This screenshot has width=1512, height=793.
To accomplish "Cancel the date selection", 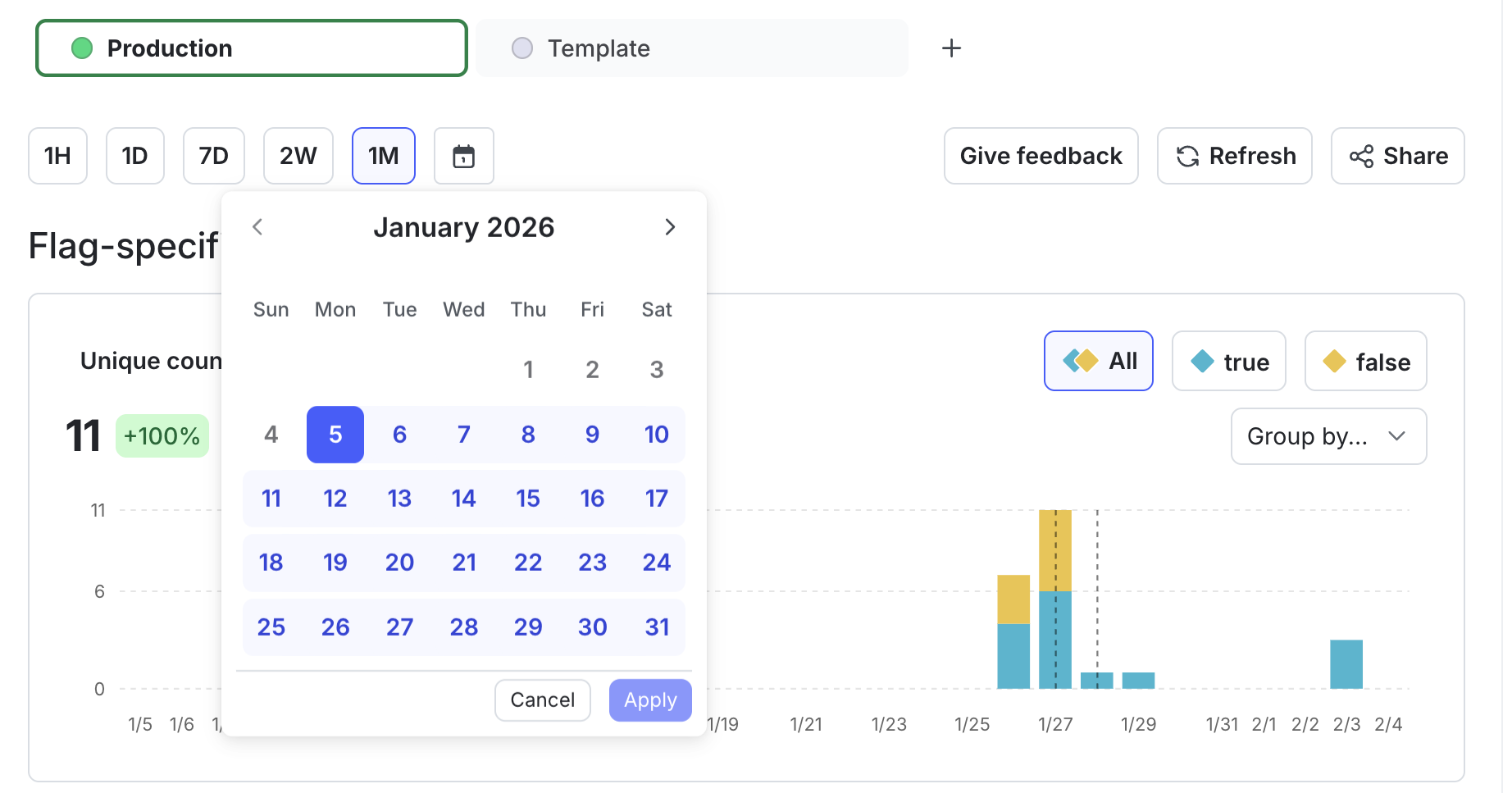I will [542, 700].
